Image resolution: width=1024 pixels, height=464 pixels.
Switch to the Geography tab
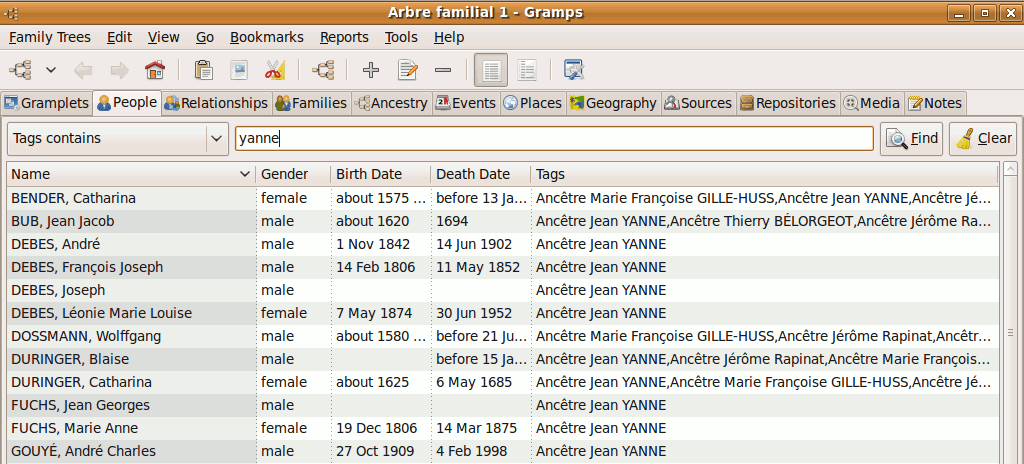pos(613,103)
